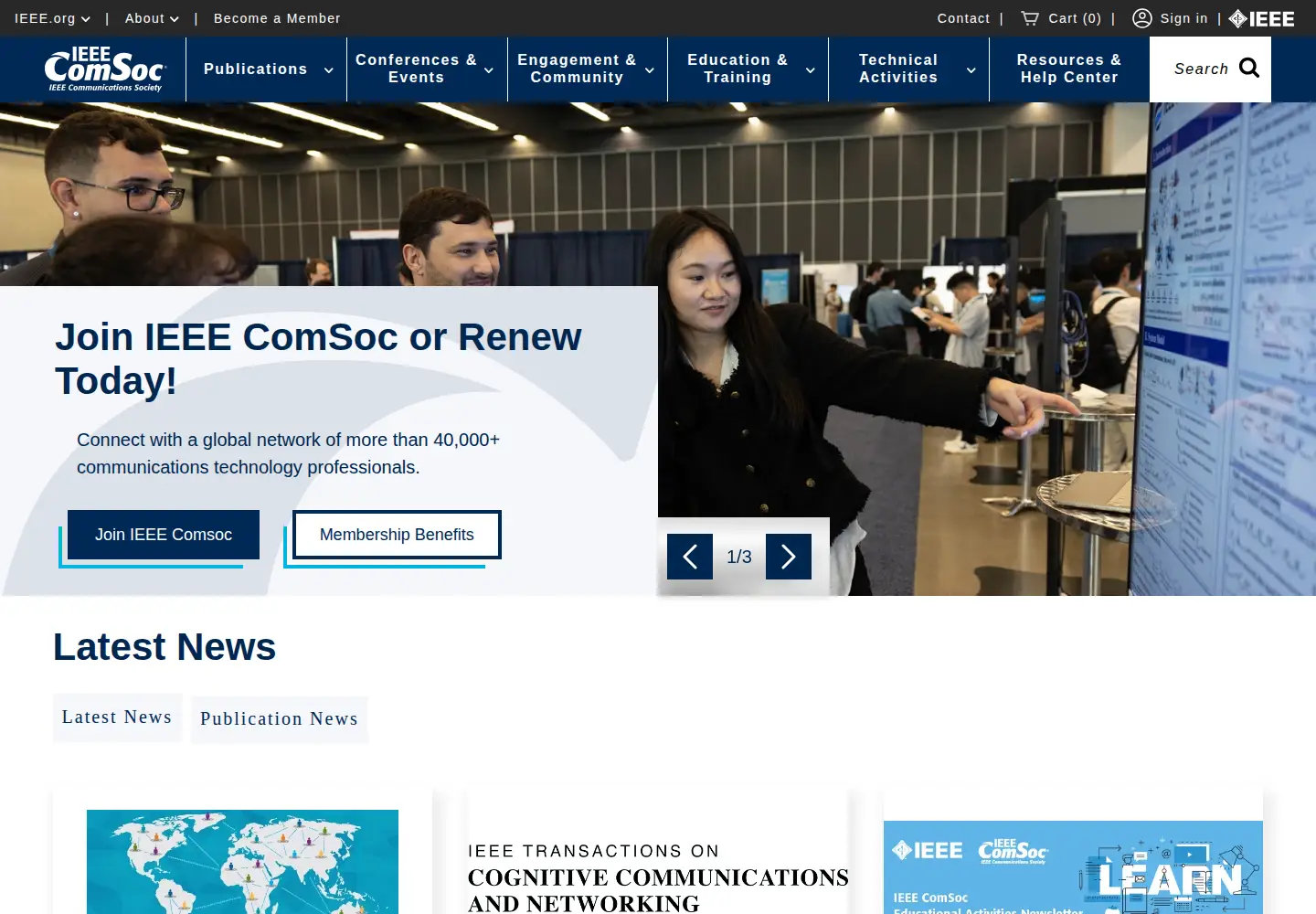Advance to next slide arrow
Image resolution: width=1316 pixels, height=914 pixels.
tap(789, 557)
